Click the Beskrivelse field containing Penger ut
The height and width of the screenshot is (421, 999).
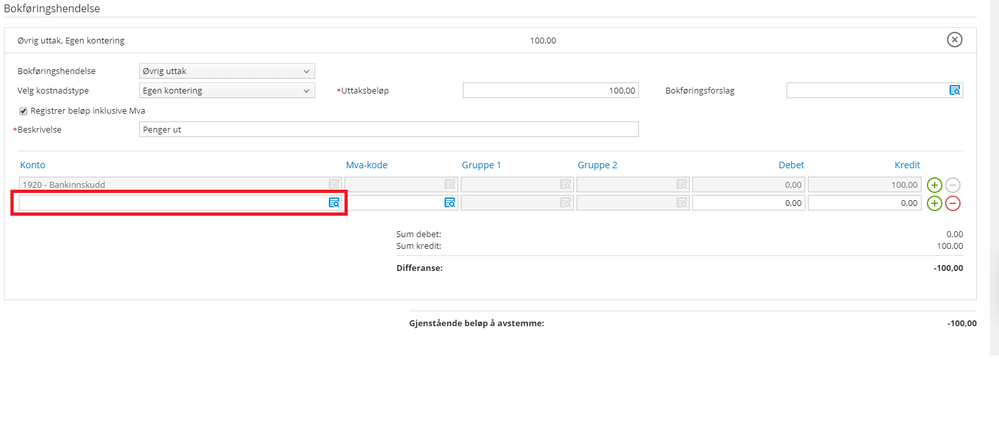tap(389, 129)
